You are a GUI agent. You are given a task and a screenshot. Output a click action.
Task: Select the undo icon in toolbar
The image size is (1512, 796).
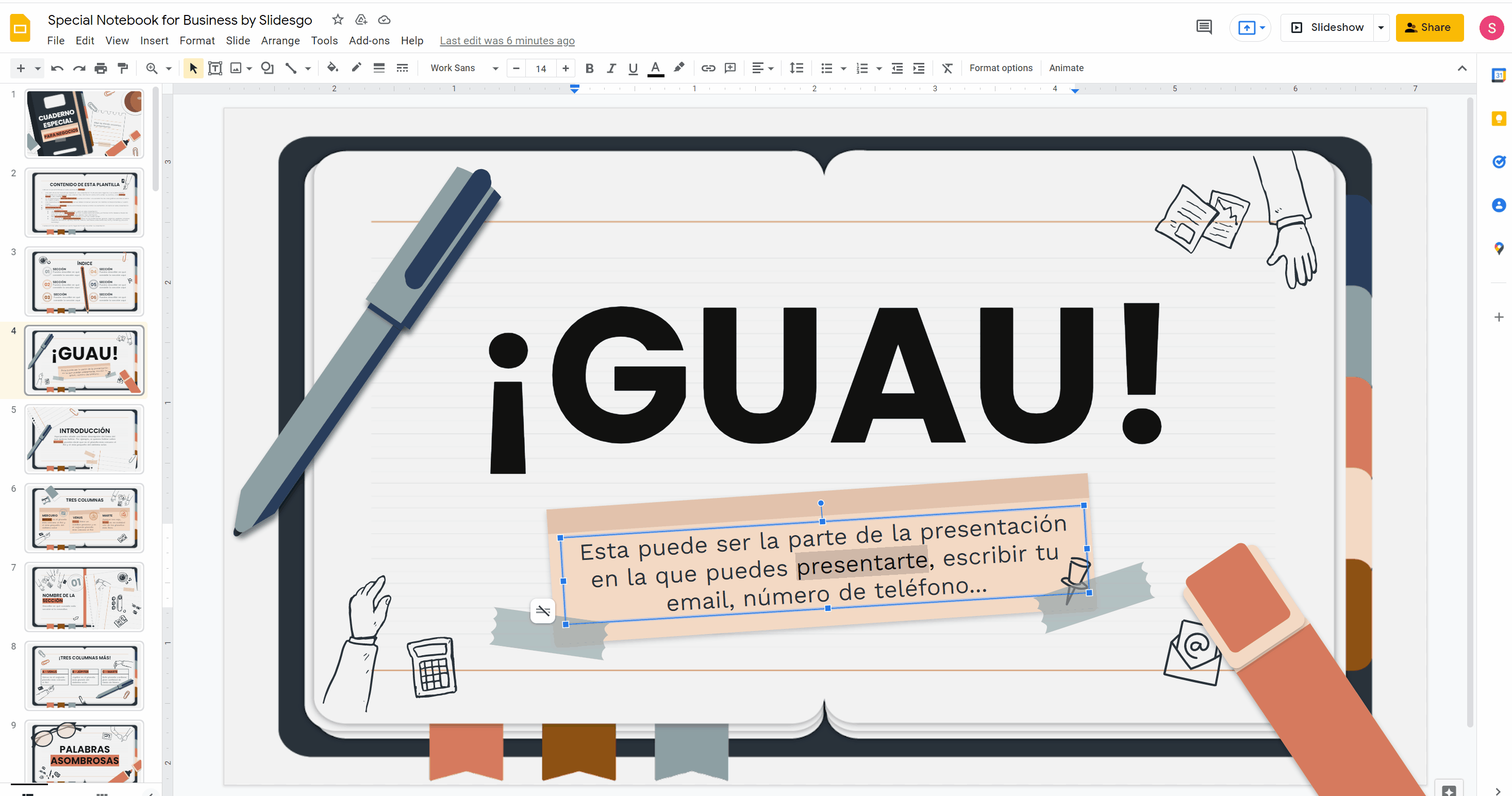point(56,68)
